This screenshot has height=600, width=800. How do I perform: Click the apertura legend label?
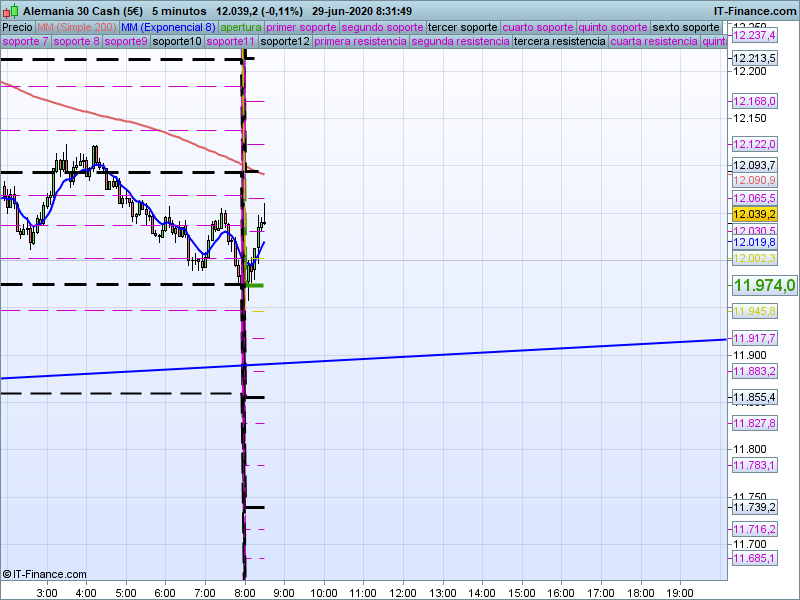(x=241, y=27)
